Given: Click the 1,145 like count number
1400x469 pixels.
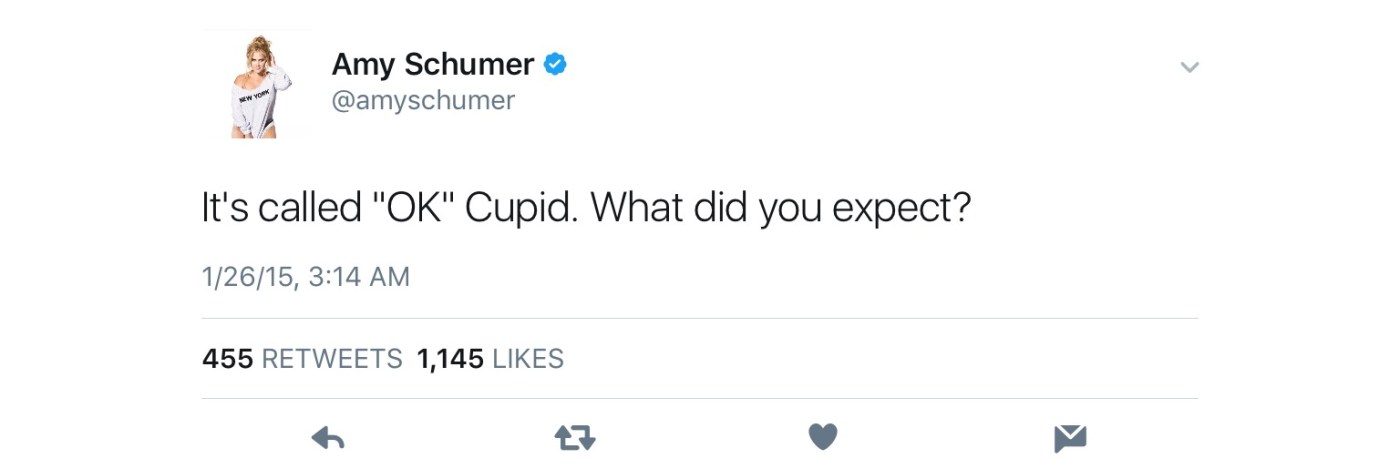Looking at the screenshot, I should tap(450, 358).
